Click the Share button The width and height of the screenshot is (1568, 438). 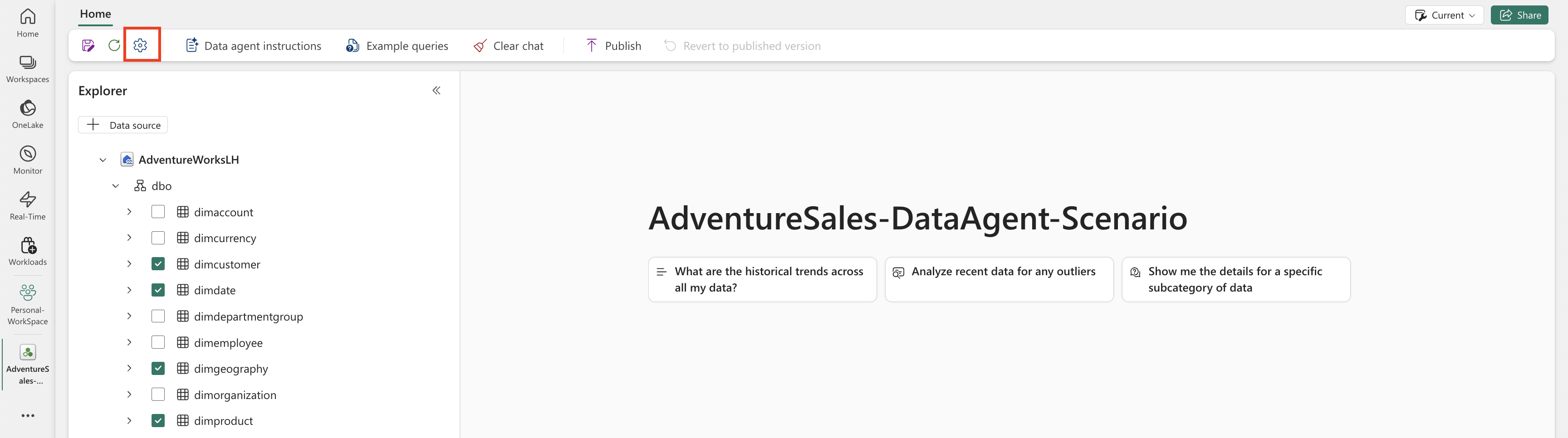(1519, 15)
